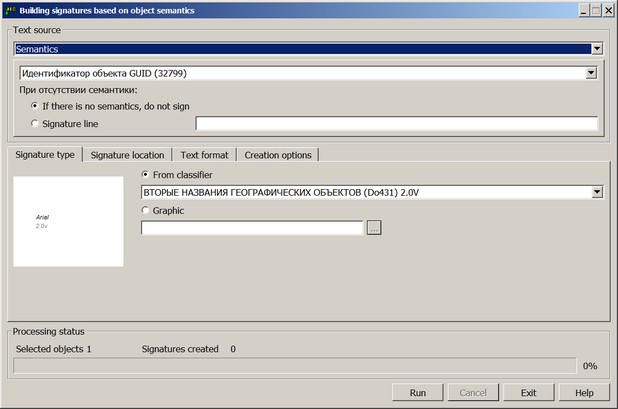This screenshot has height=409, width=618.
Task: Choose the 'From classifier' radio option
Action: pos(147,175)
